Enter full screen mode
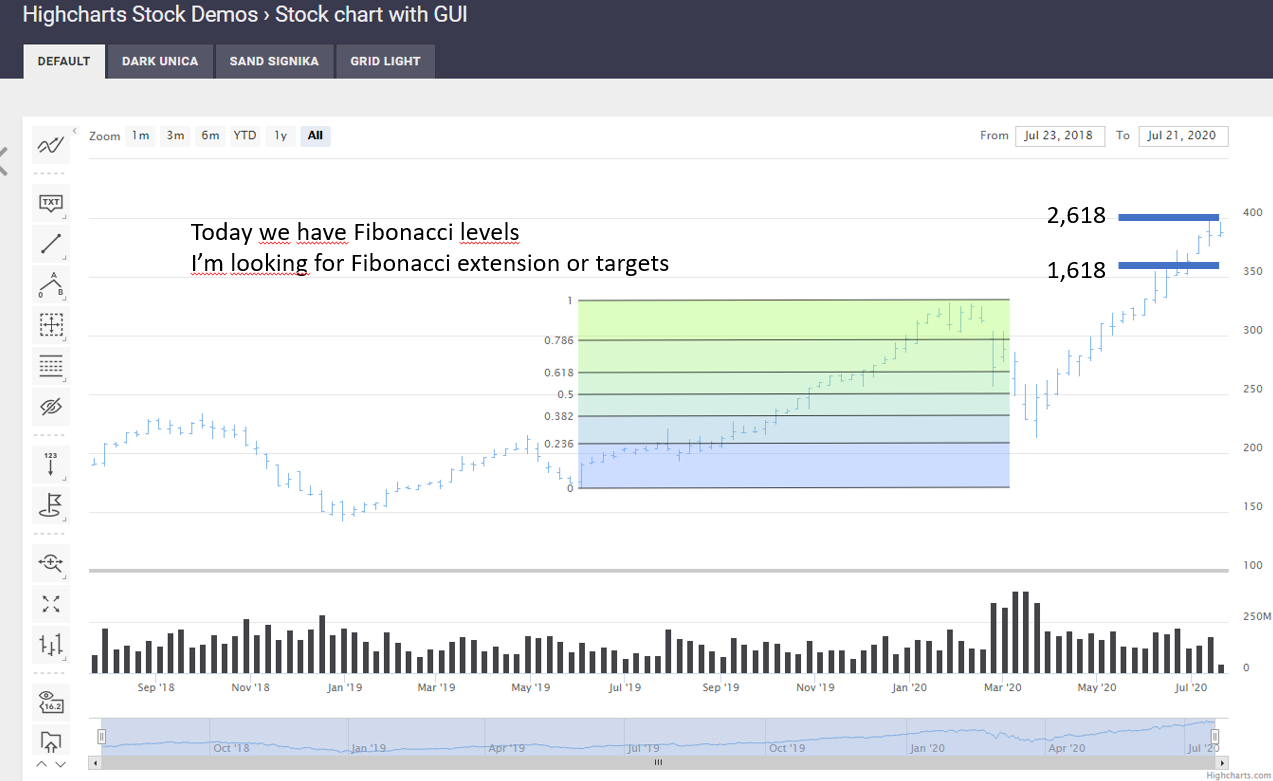 [x=51, y=603]
